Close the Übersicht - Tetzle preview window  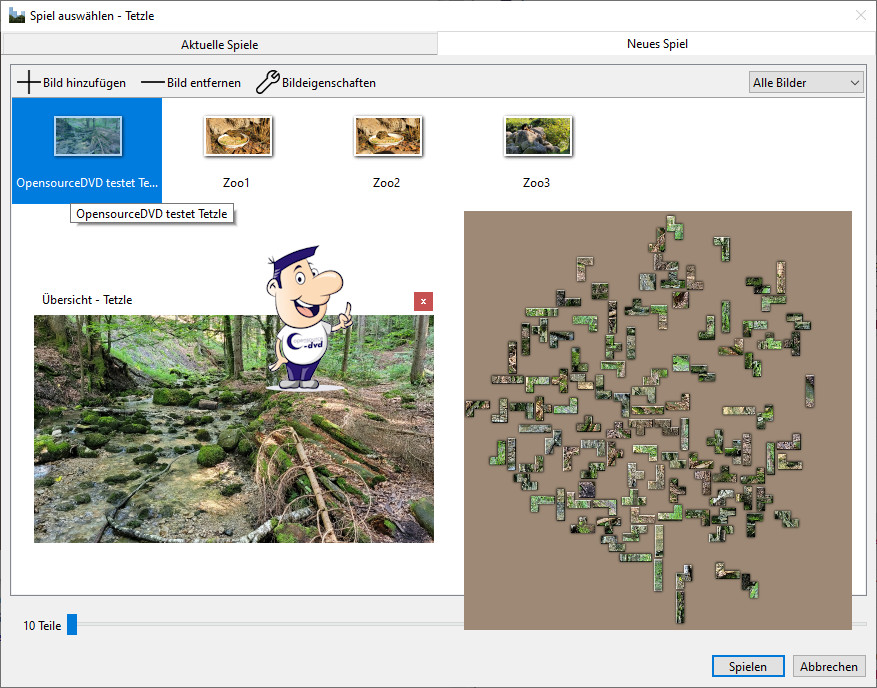click(x=423, y=301)
